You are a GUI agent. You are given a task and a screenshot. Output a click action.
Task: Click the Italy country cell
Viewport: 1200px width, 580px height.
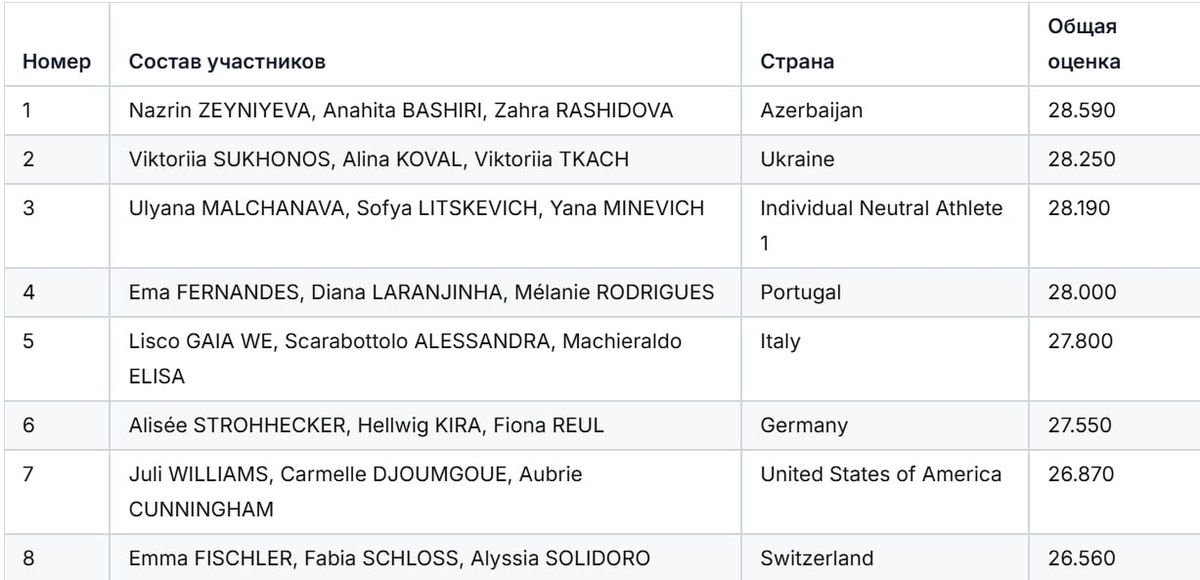point(780,342)
